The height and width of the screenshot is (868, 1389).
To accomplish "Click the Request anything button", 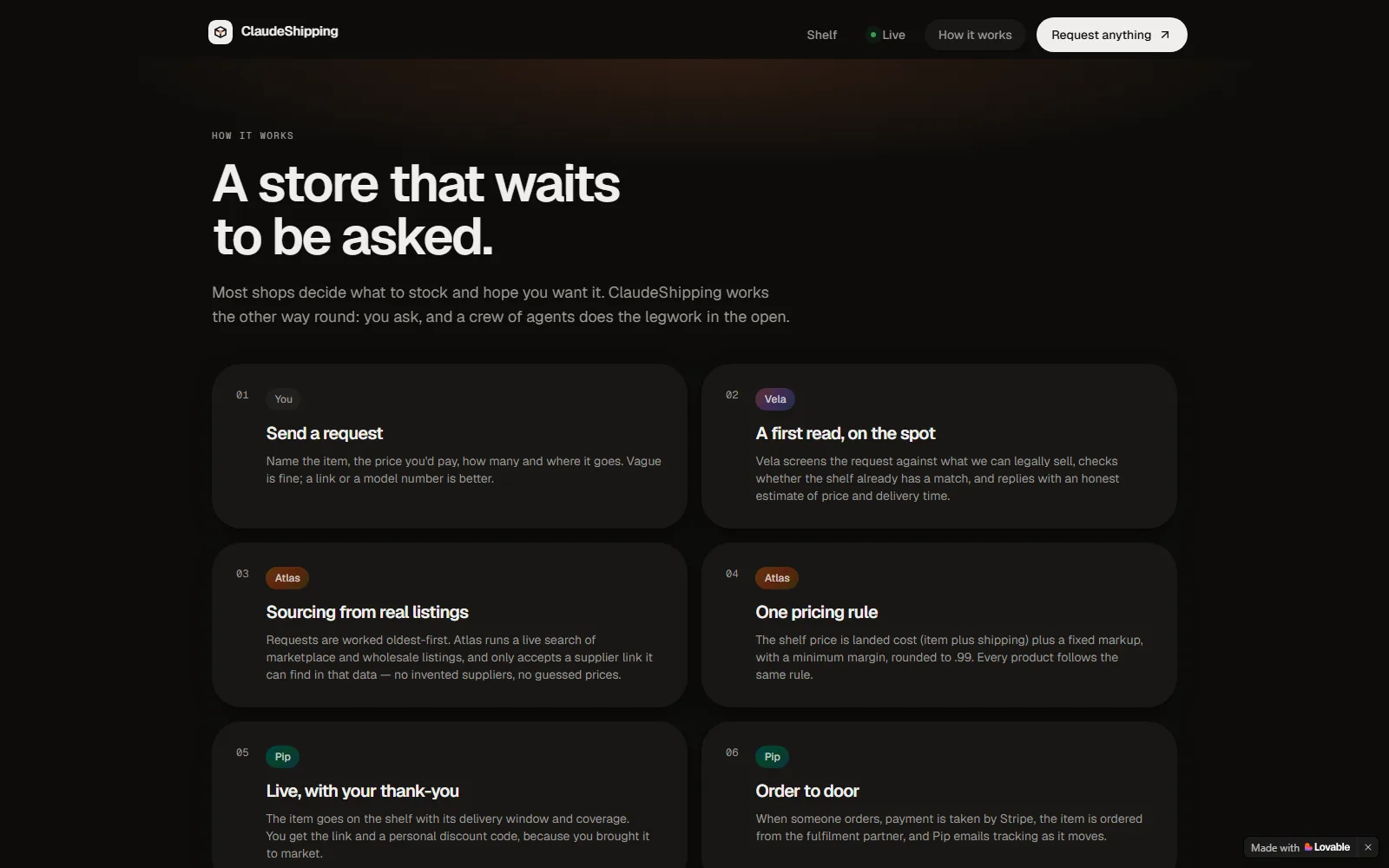I will [x=1111, y=35].
